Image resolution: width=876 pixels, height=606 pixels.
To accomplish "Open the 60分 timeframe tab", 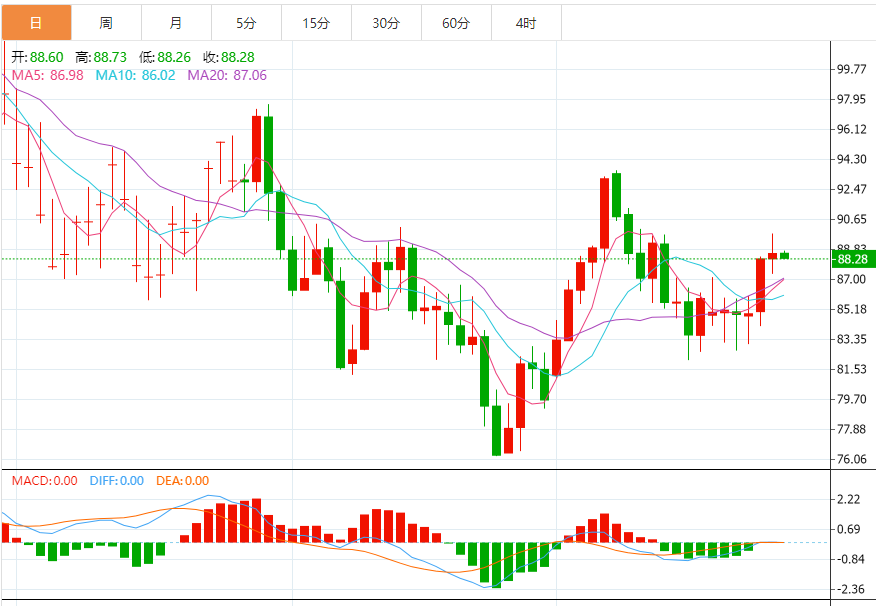I will point(456,23).
